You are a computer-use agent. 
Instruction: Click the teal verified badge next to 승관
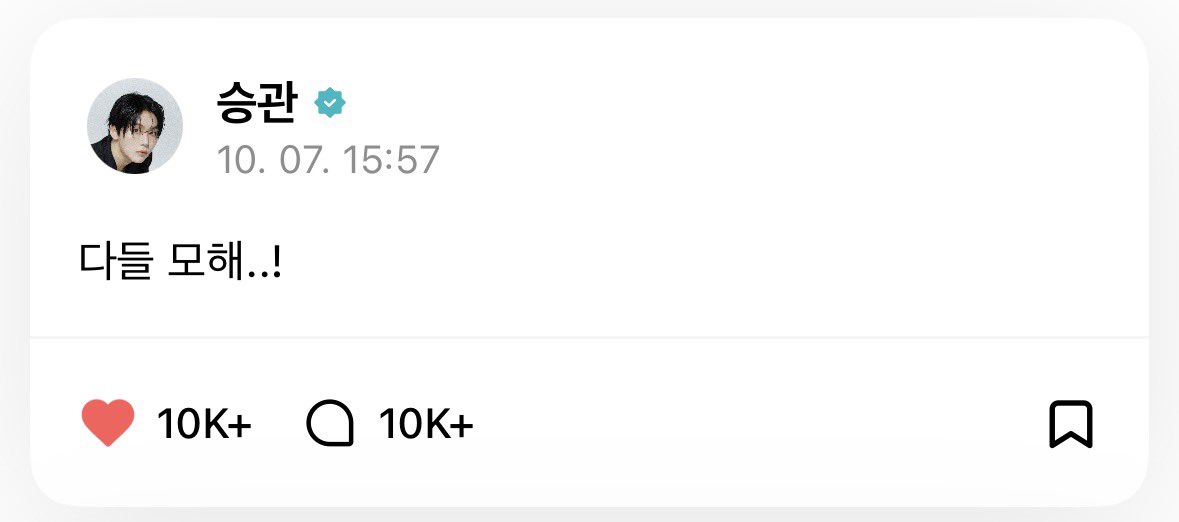pos(329,102)
